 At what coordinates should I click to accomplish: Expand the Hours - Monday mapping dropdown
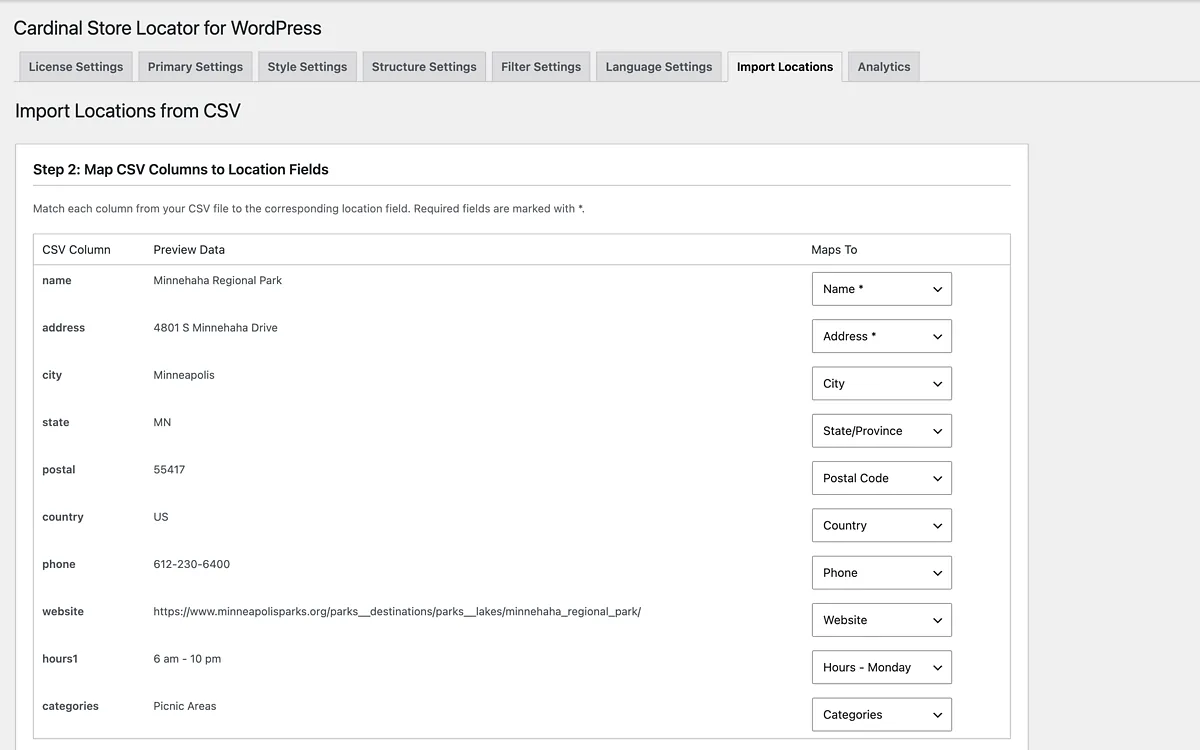(x=881, y=667)
